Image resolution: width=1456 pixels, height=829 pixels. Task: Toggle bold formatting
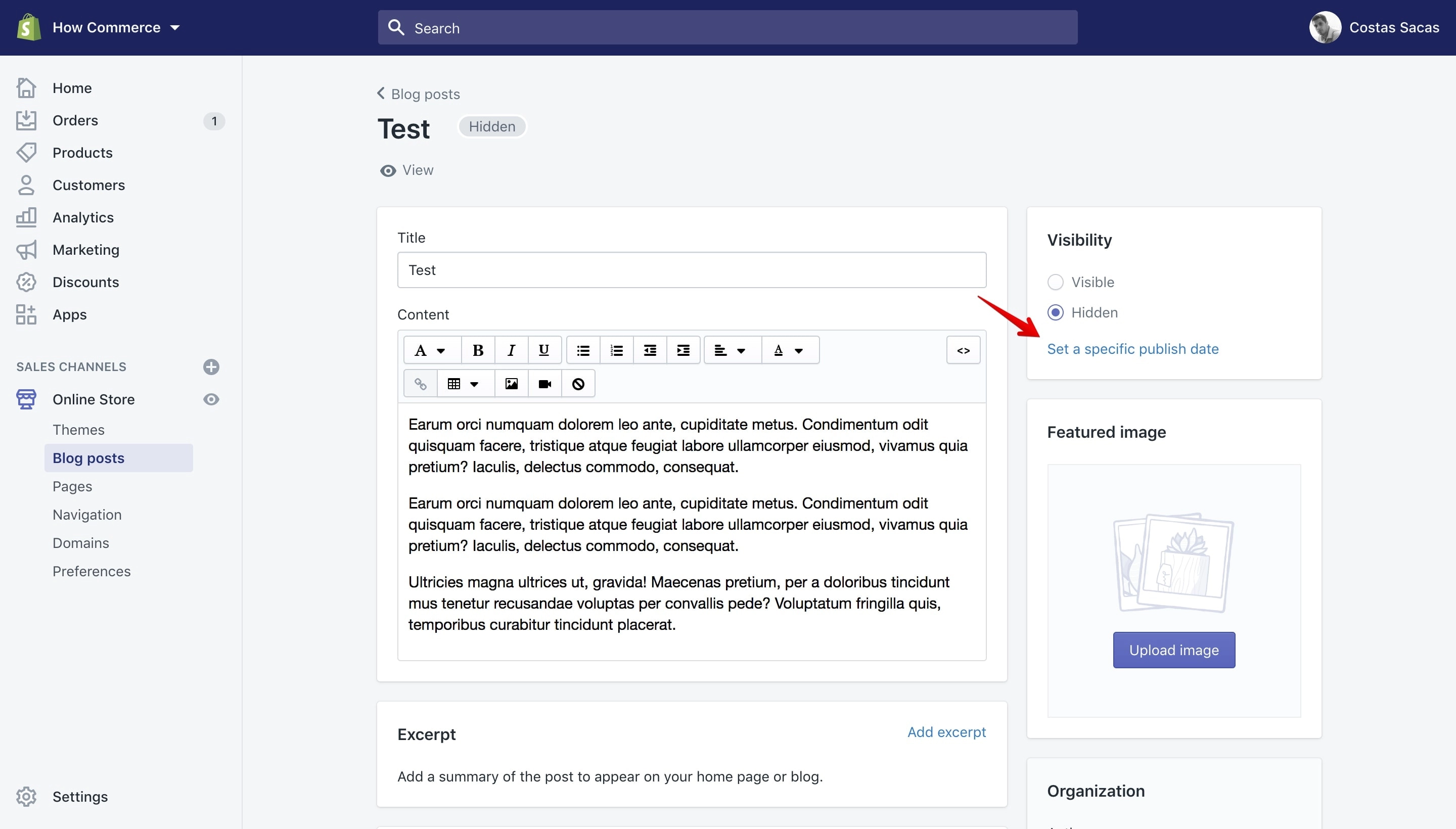478,350
